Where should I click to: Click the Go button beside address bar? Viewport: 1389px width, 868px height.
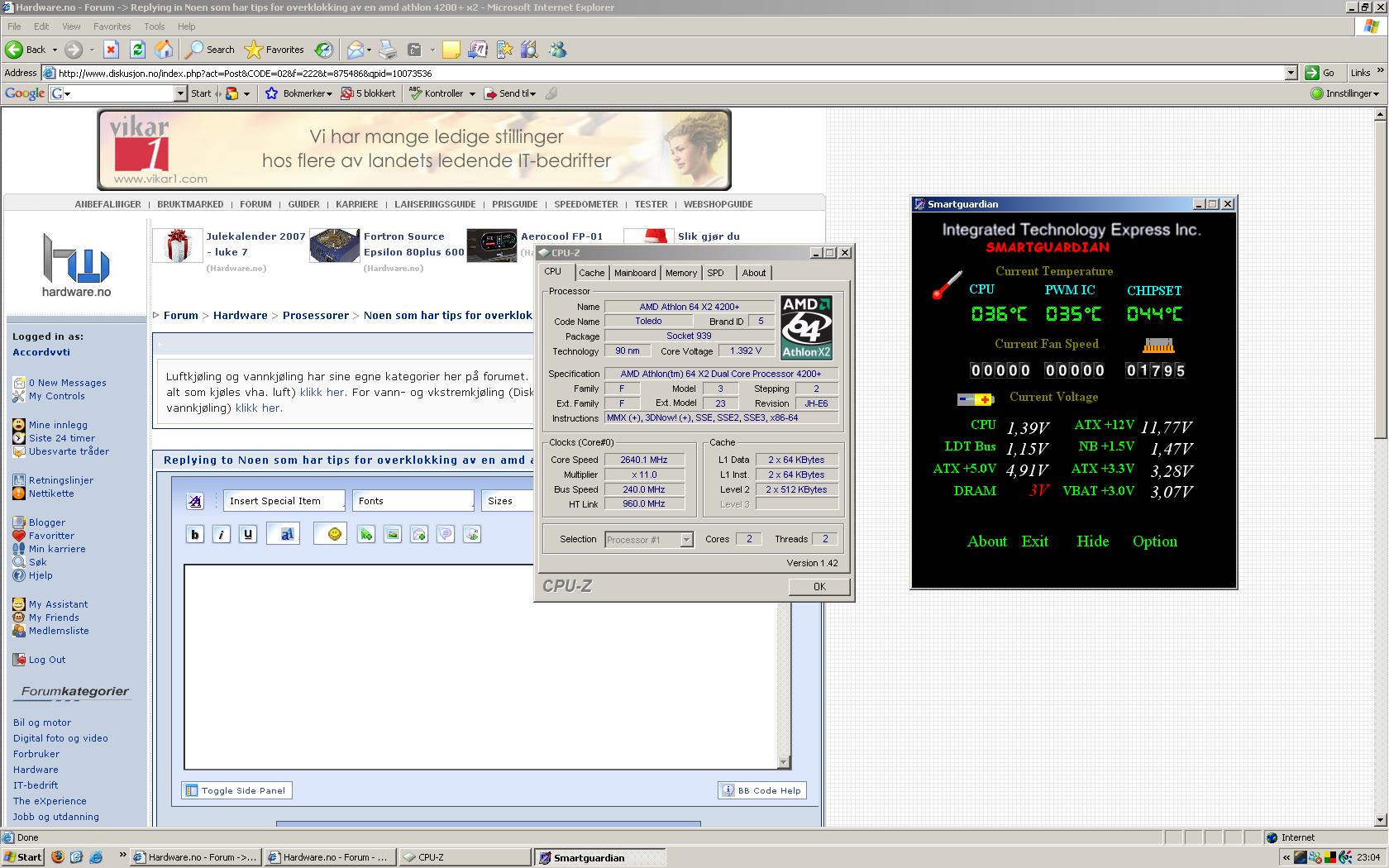1320,73
